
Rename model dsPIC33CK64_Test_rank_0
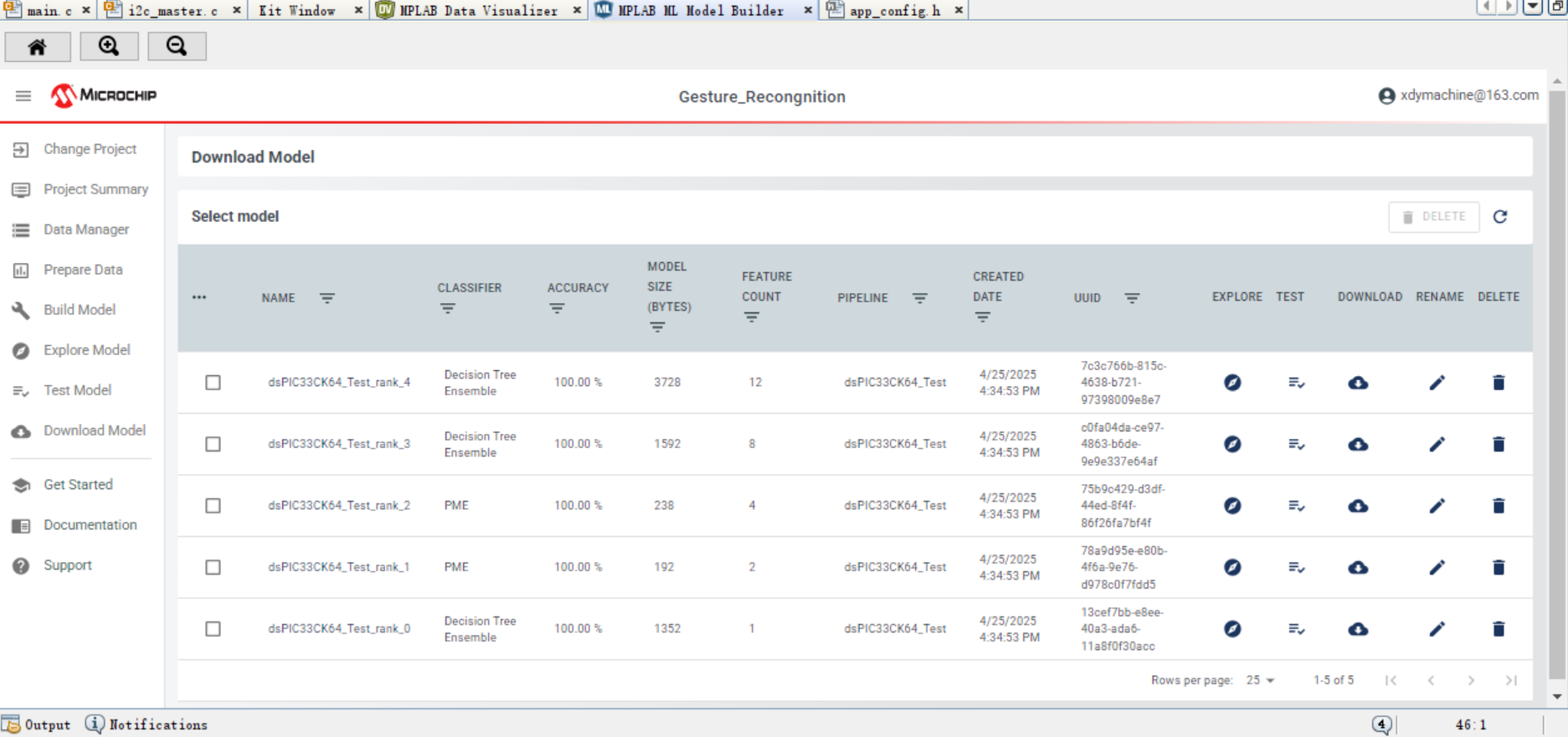coord(1437,629)
